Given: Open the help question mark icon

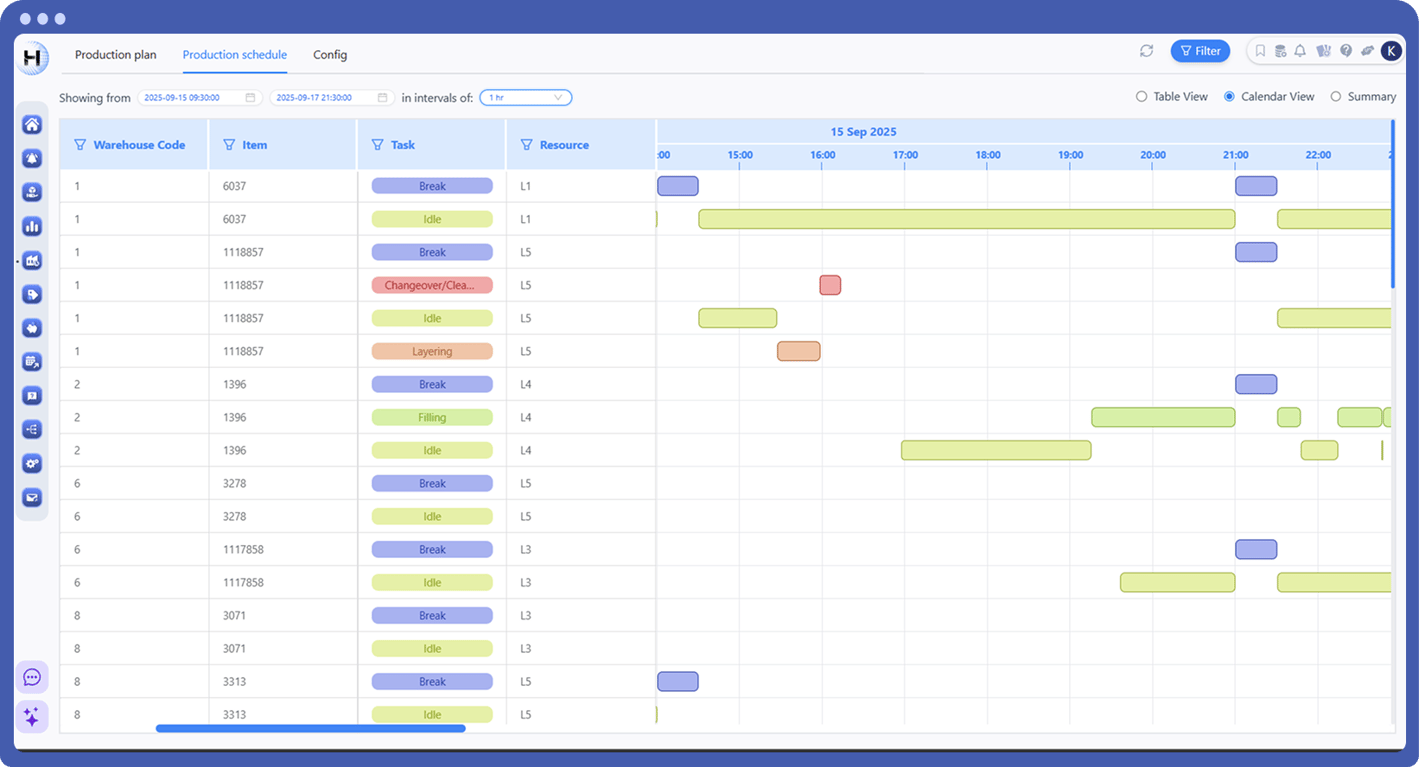Looking at the screenshot, I should coord(1346,51).
